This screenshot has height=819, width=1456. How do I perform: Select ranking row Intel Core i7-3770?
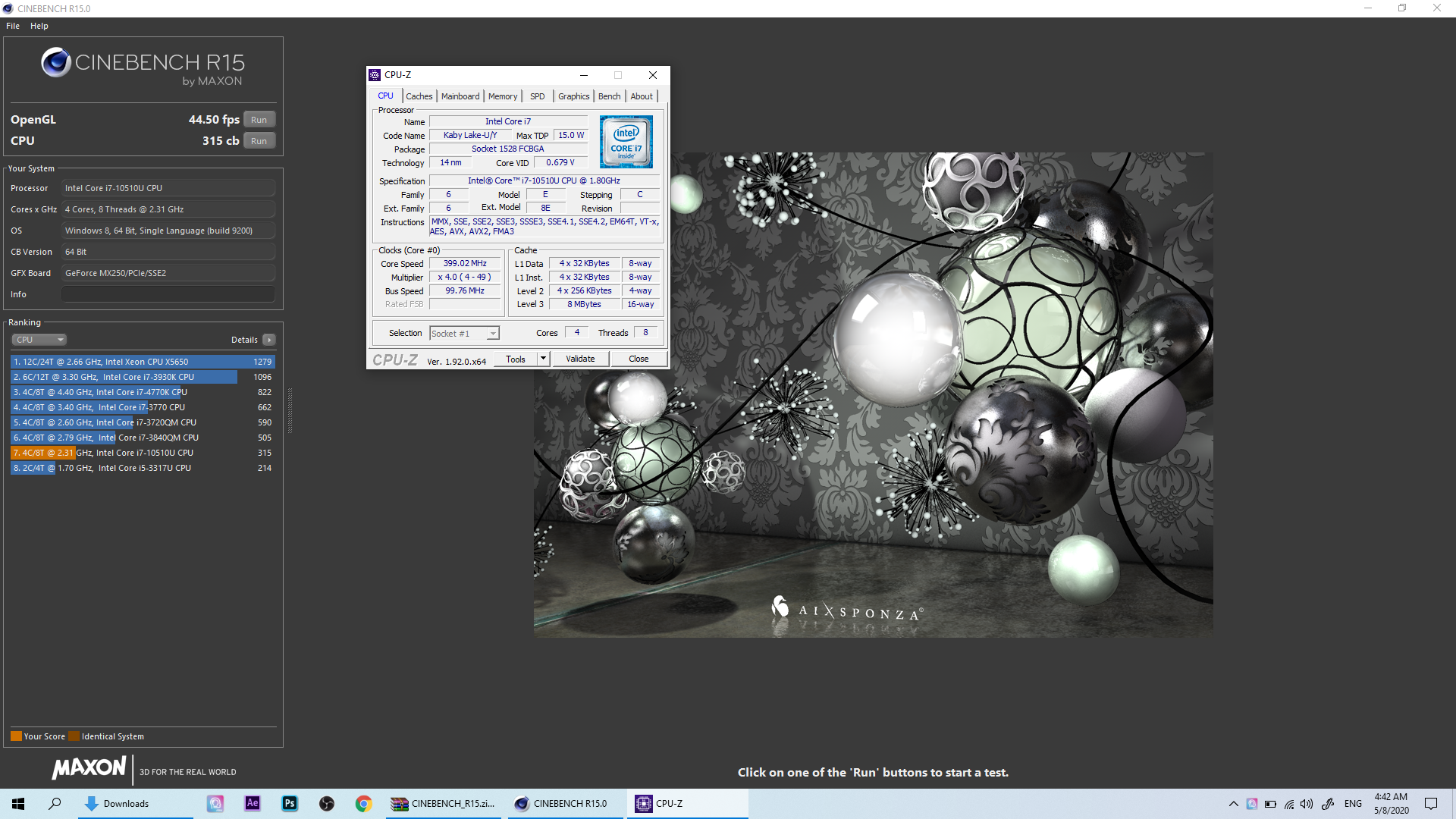click(143, 407)
